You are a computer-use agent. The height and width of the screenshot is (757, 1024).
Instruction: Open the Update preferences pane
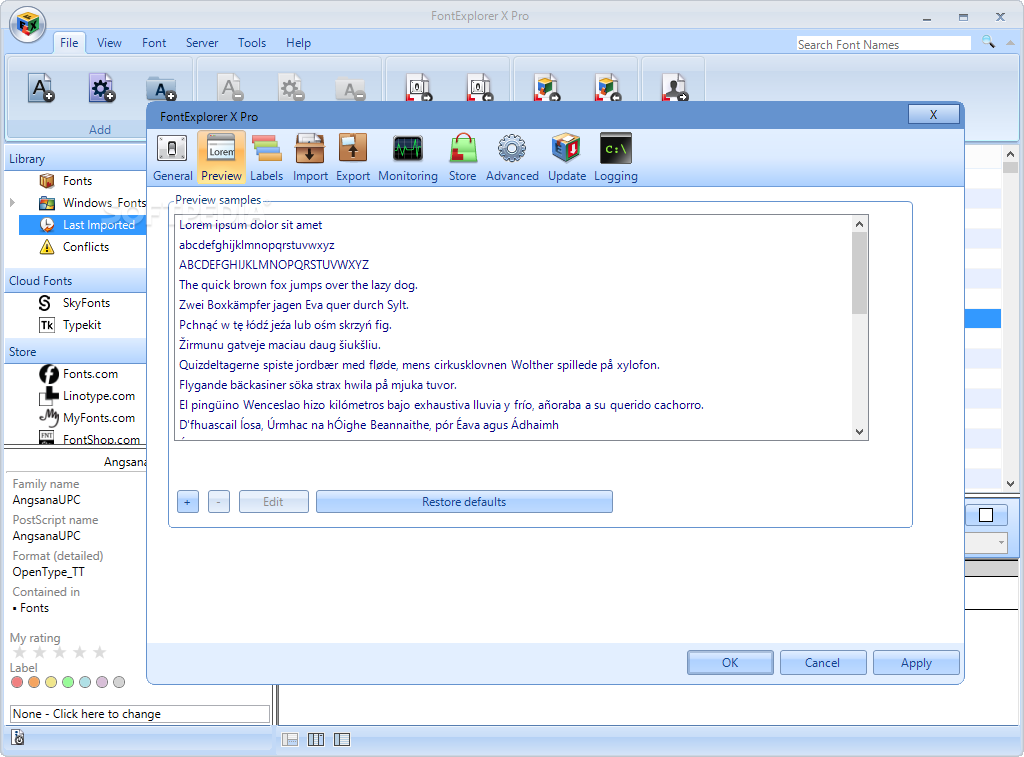(566, 157)
